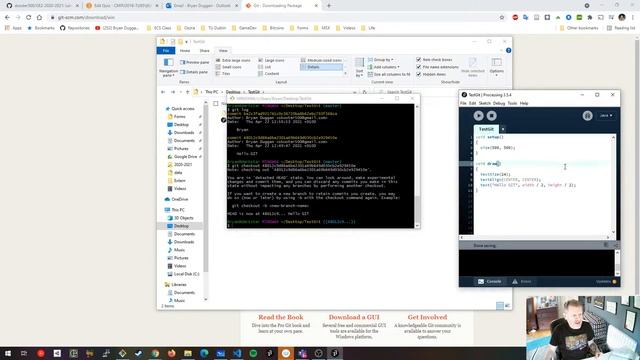Toggle the File name extensions checkbox
Image resolution: width=640 pixels, height=360 pixels.
418,67
